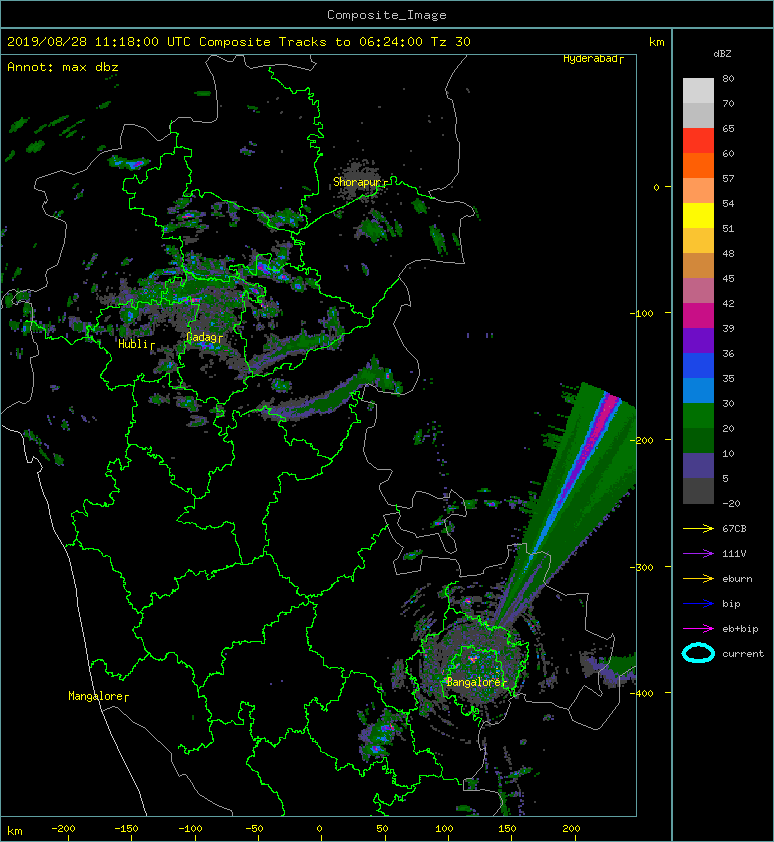Click the blue bip arrow icon
This screenshot has height=842, width=774.
click(x=698, y=604)
